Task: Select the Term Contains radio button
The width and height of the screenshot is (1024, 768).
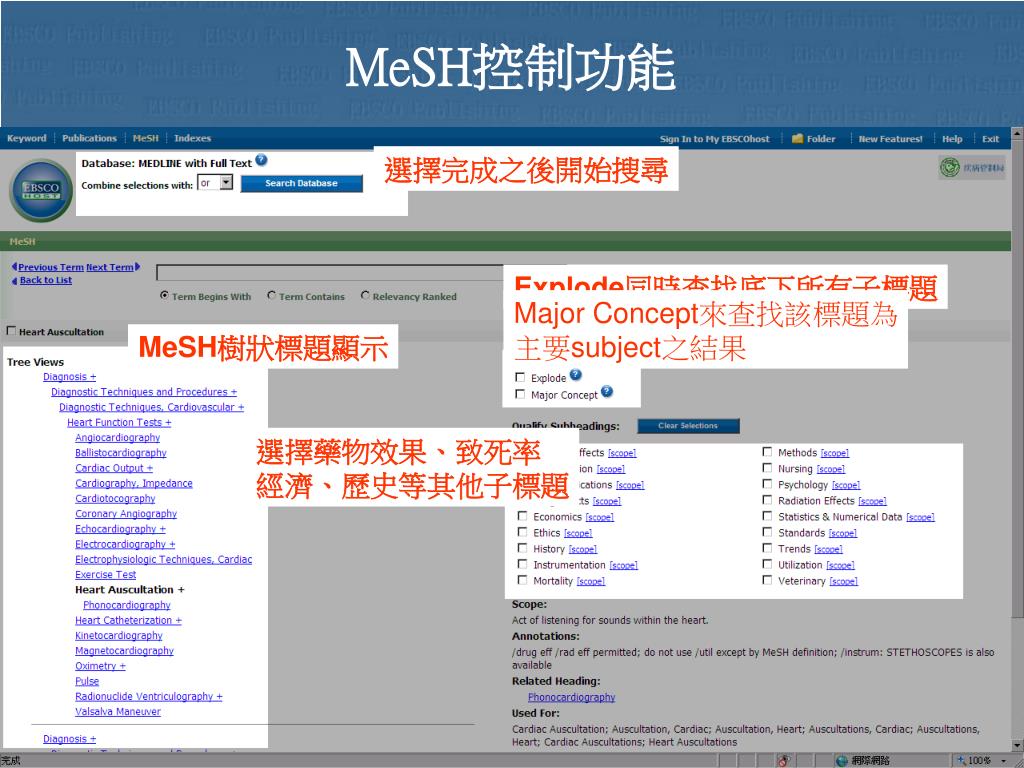Action: click(x=272, y=296)
